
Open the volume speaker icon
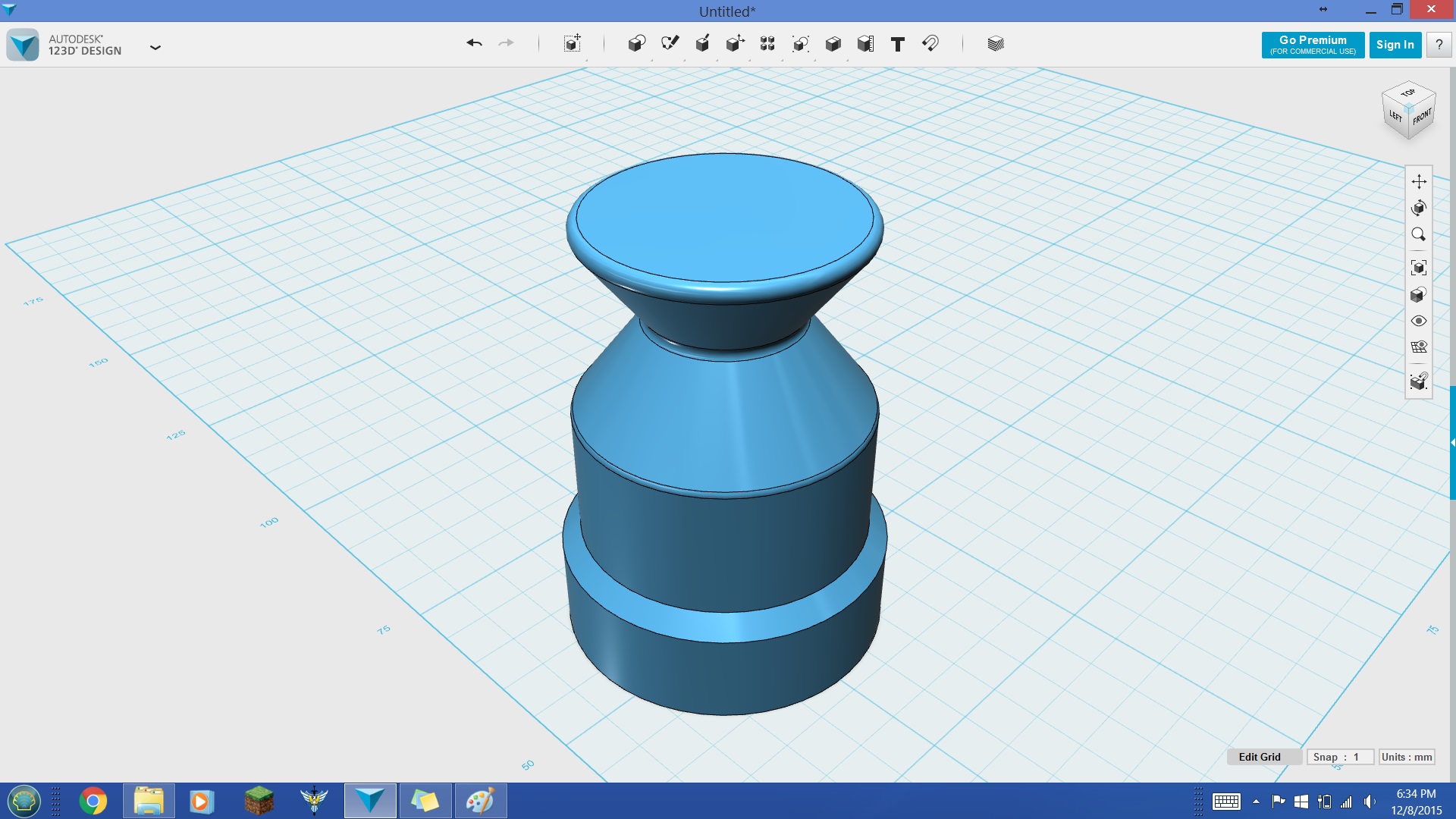coord(1370,802)
